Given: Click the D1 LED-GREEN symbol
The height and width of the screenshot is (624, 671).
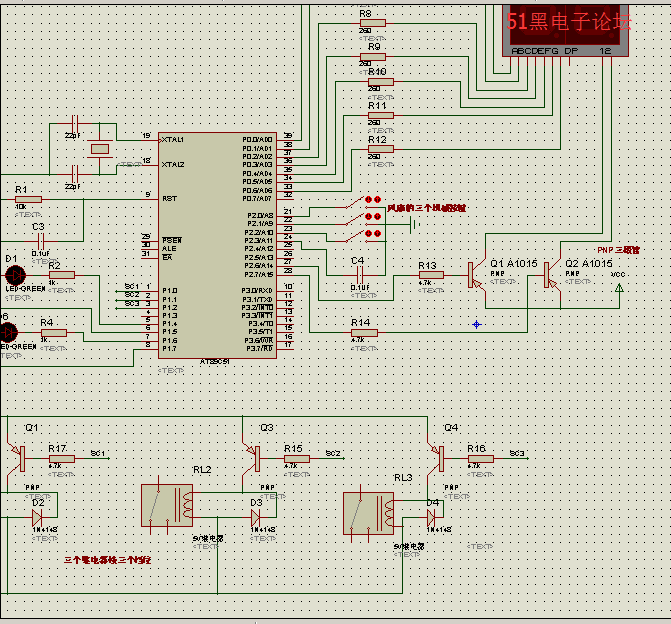Looking at the screenshot, I should [15, 276].
